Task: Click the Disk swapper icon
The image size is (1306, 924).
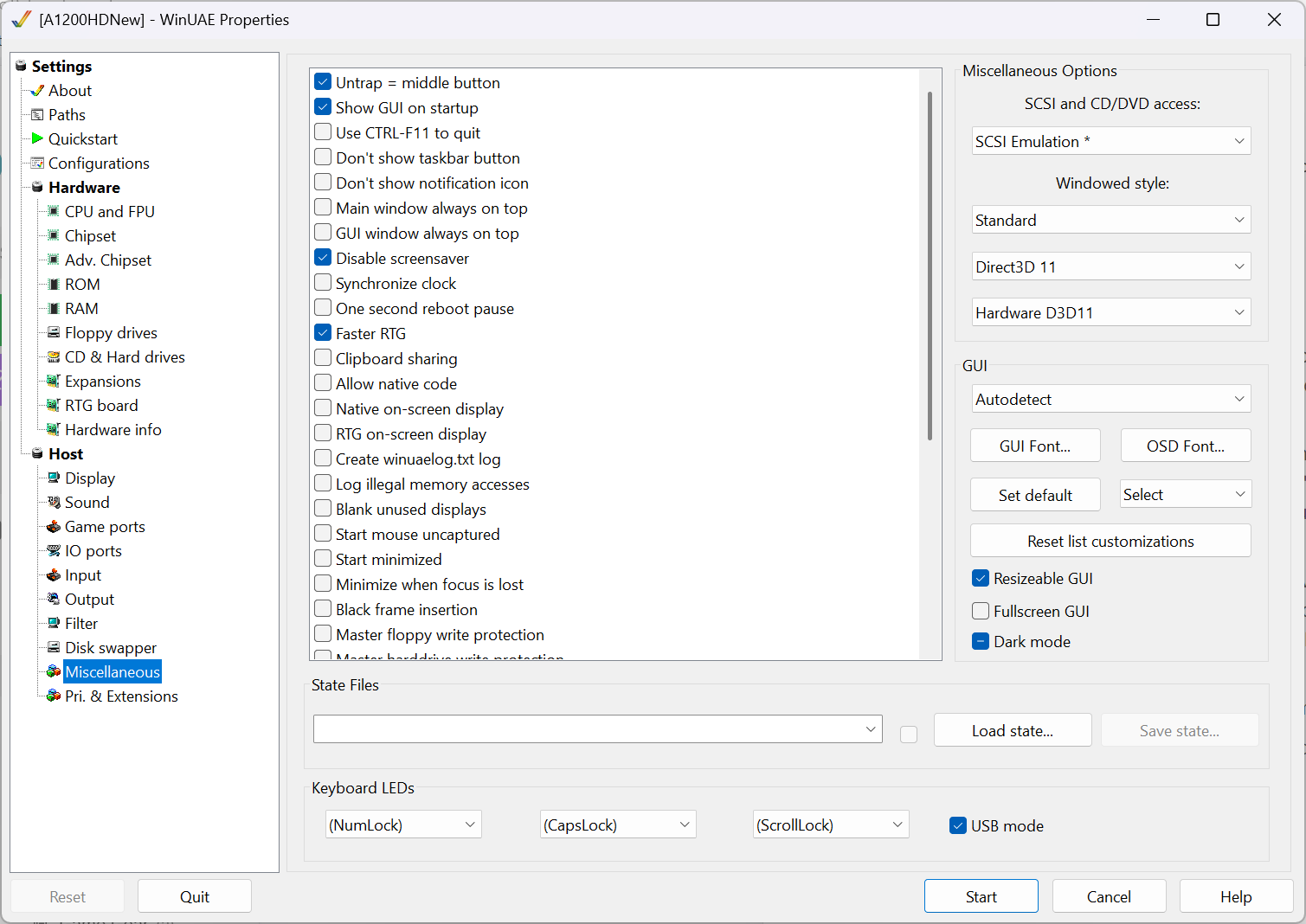Action: 54,647
